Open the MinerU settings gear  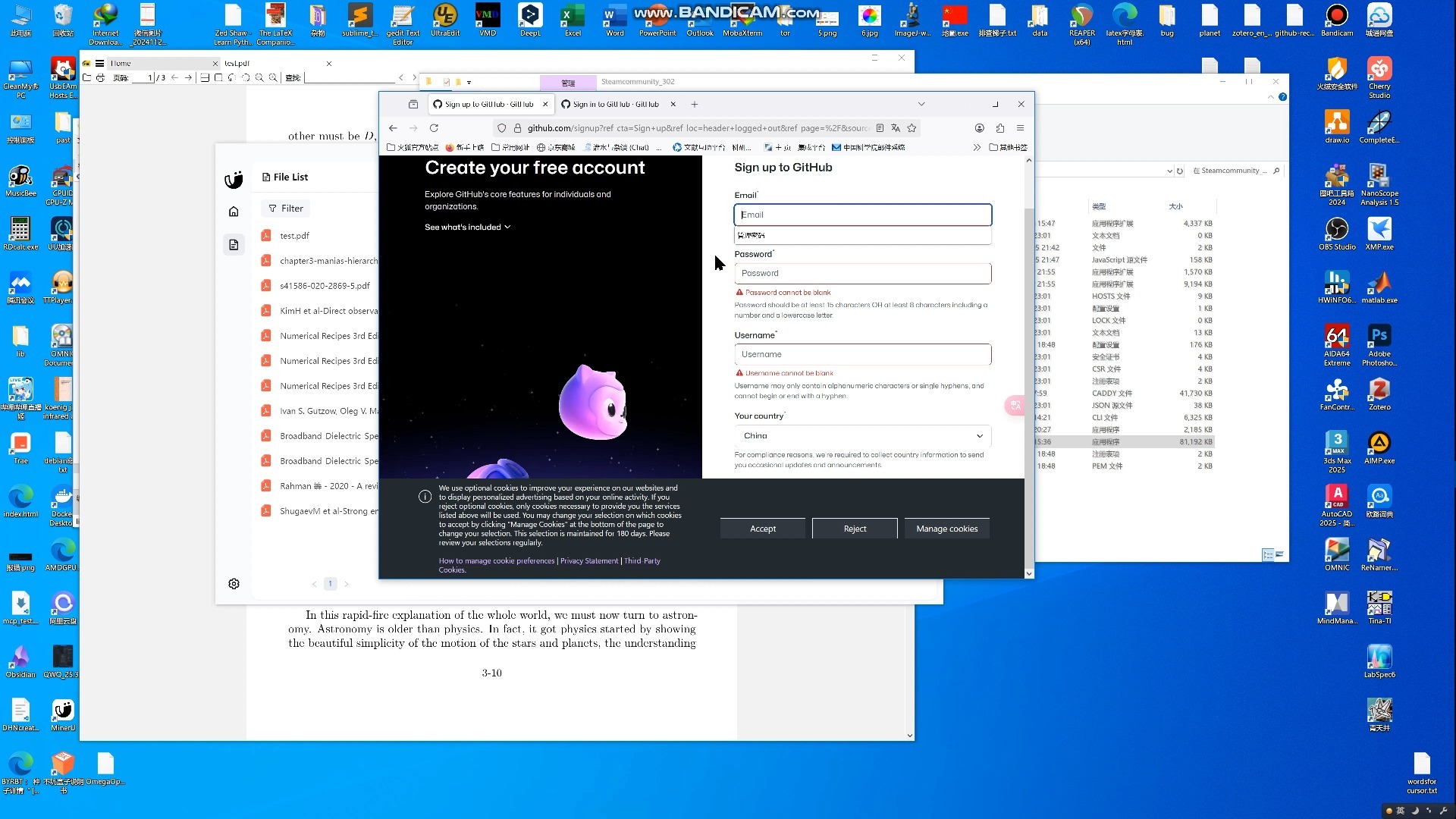[x=234, y=584]
